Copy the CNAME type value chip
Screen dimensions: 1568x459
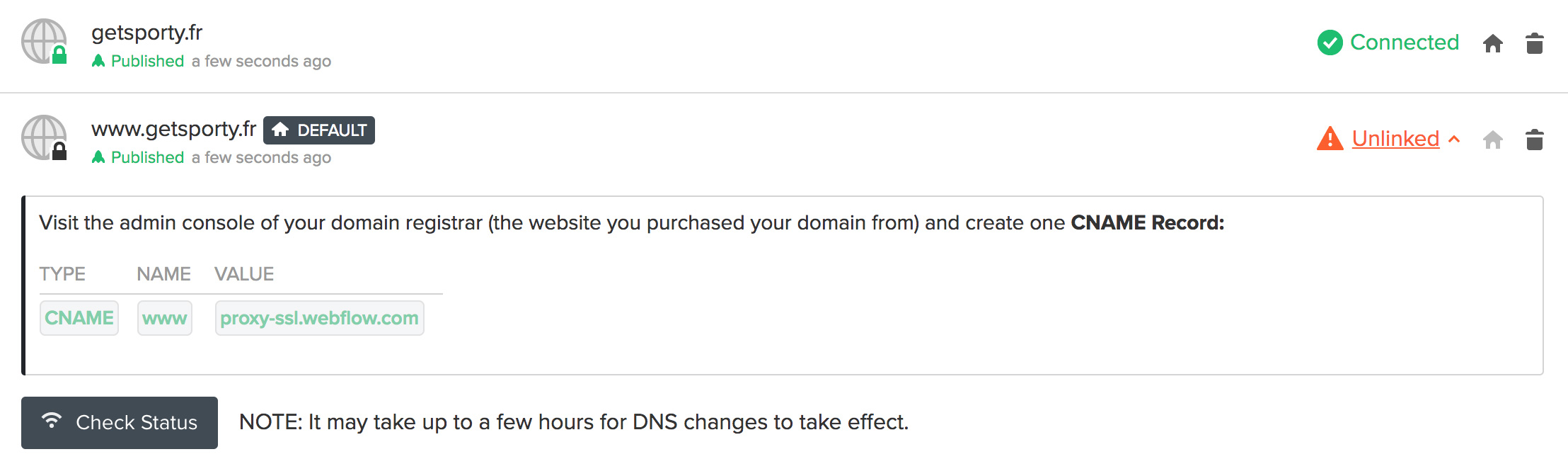pyautogui.click(x=79, y=318)
